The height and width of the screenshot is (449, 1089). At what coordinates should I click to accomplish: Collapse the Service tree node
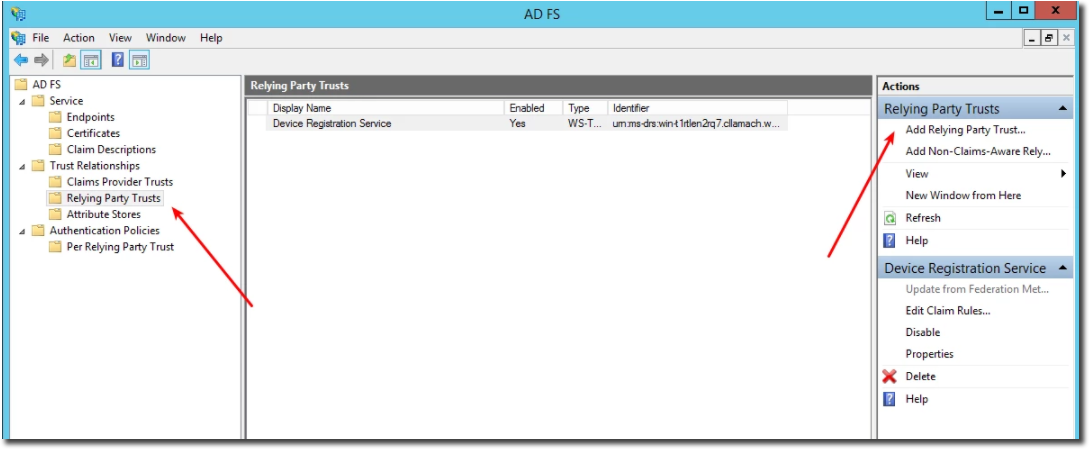(x=23, y=101)
